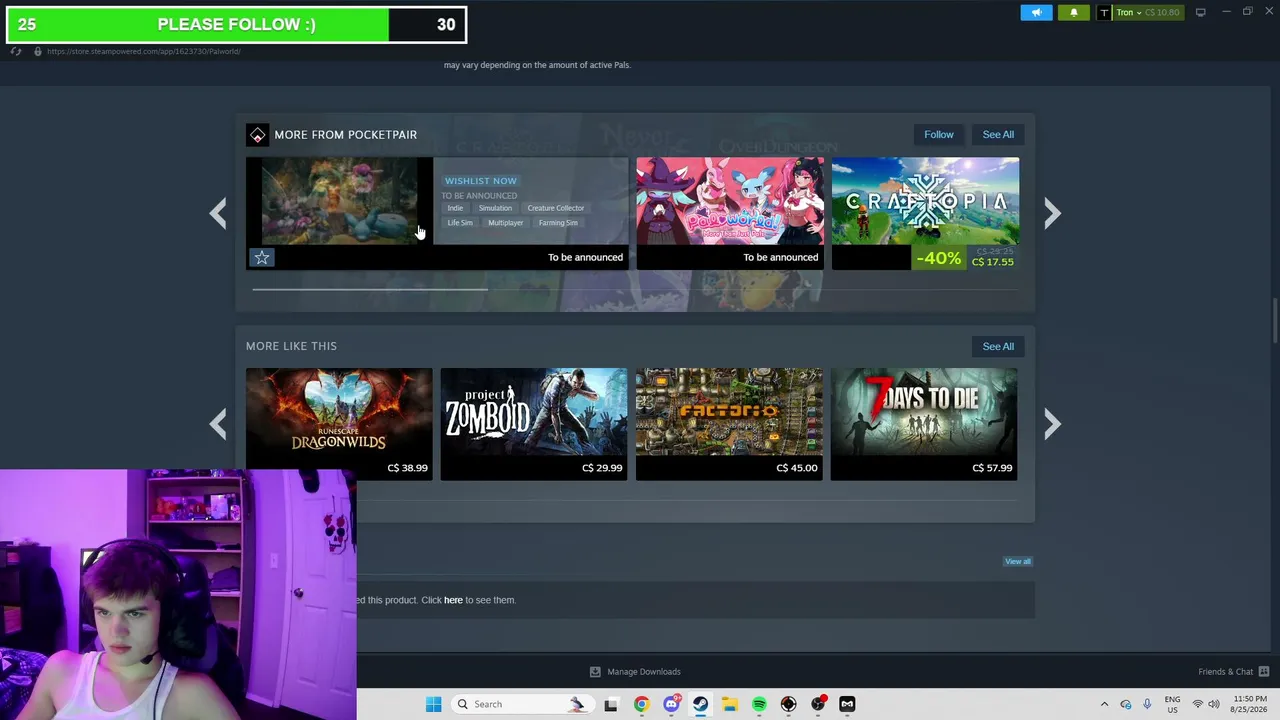Open Friends & Chat panel

click(1234, 672)
